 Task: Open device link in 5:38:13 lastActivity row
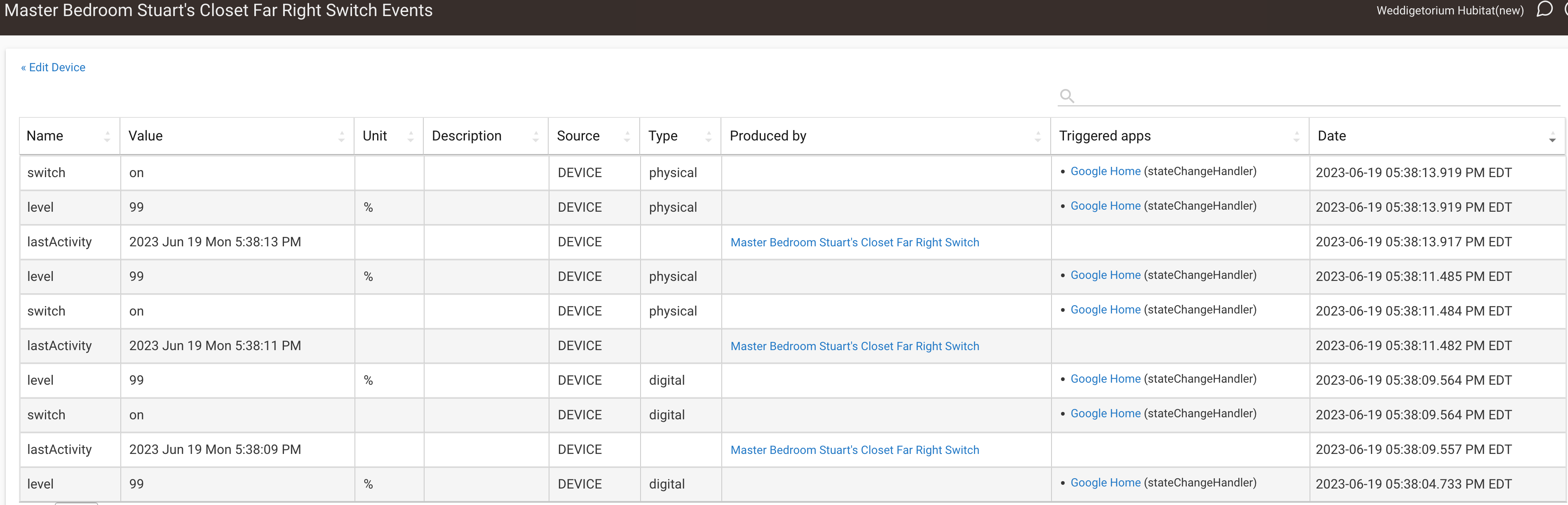(854, 242)
